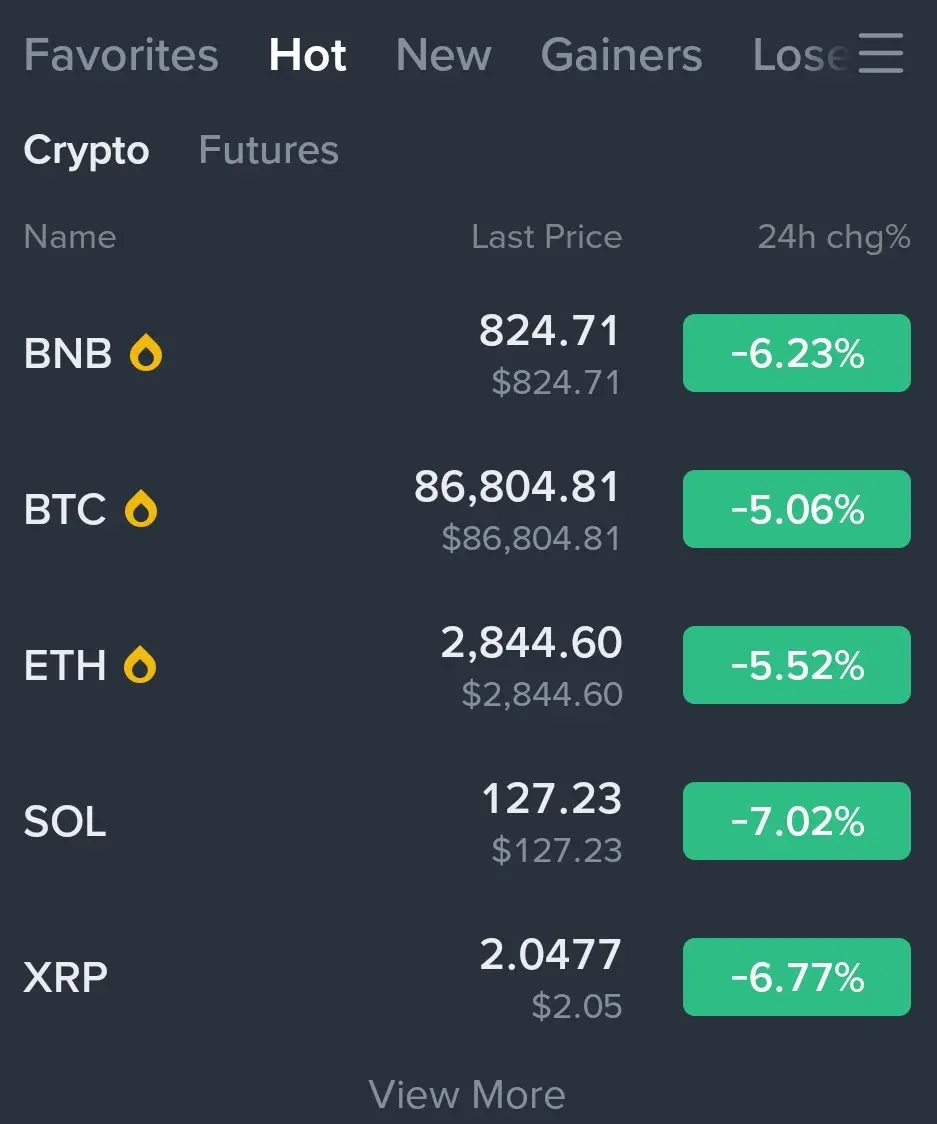Select the Hot tab
This screenshot has width=937, height=1124.
(307, 55)
